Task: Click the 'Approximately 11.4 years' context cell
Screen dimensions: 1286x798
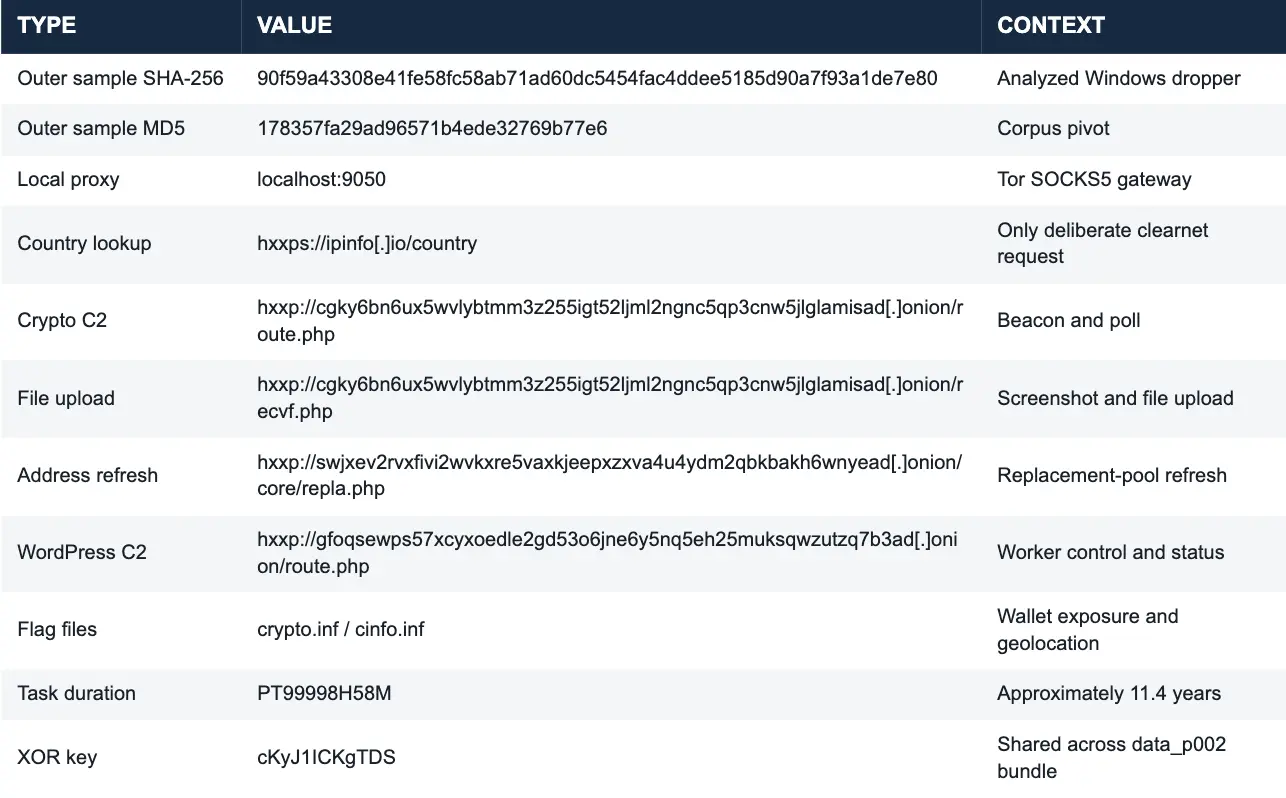Action: click(1109, 693)
